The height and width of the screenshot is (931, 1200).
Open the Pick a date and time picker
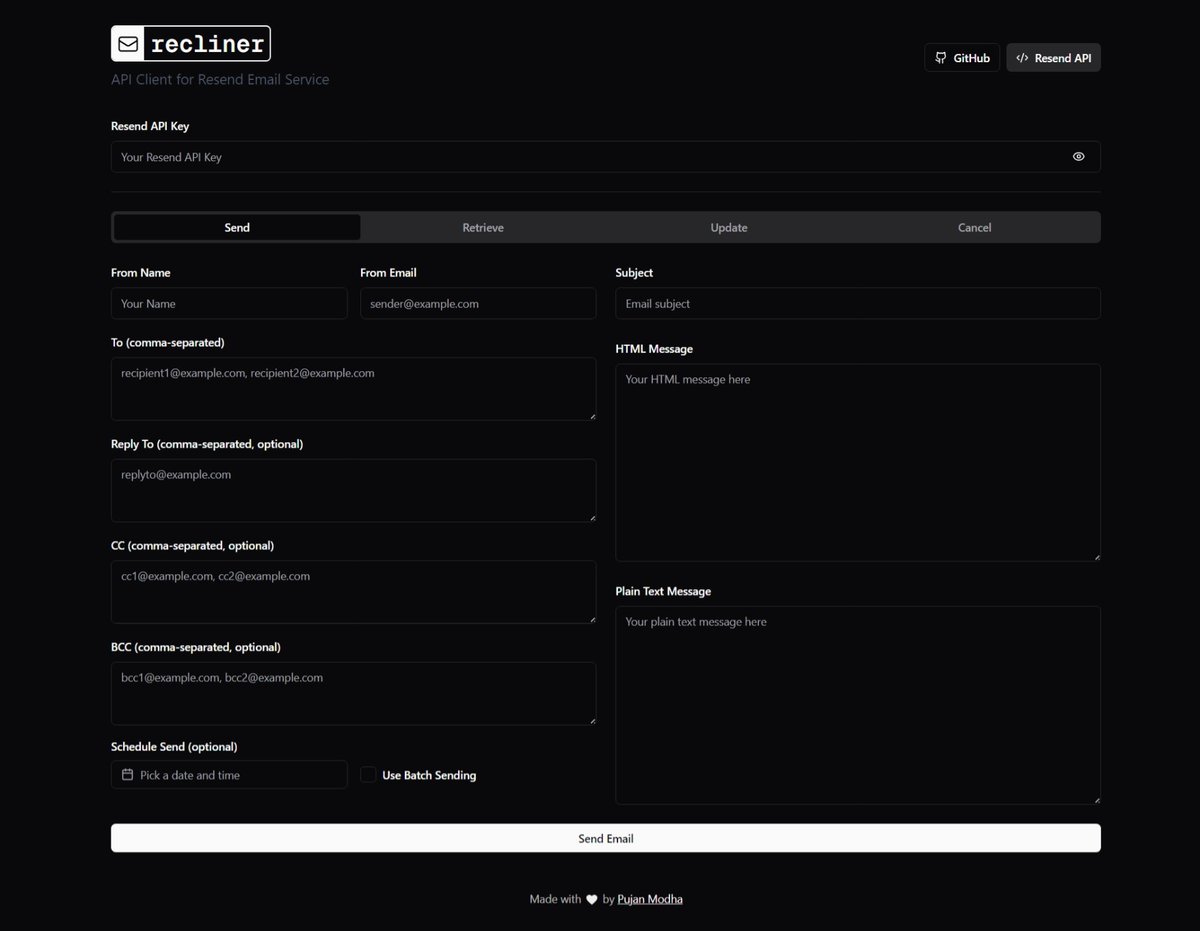(229, 775)
